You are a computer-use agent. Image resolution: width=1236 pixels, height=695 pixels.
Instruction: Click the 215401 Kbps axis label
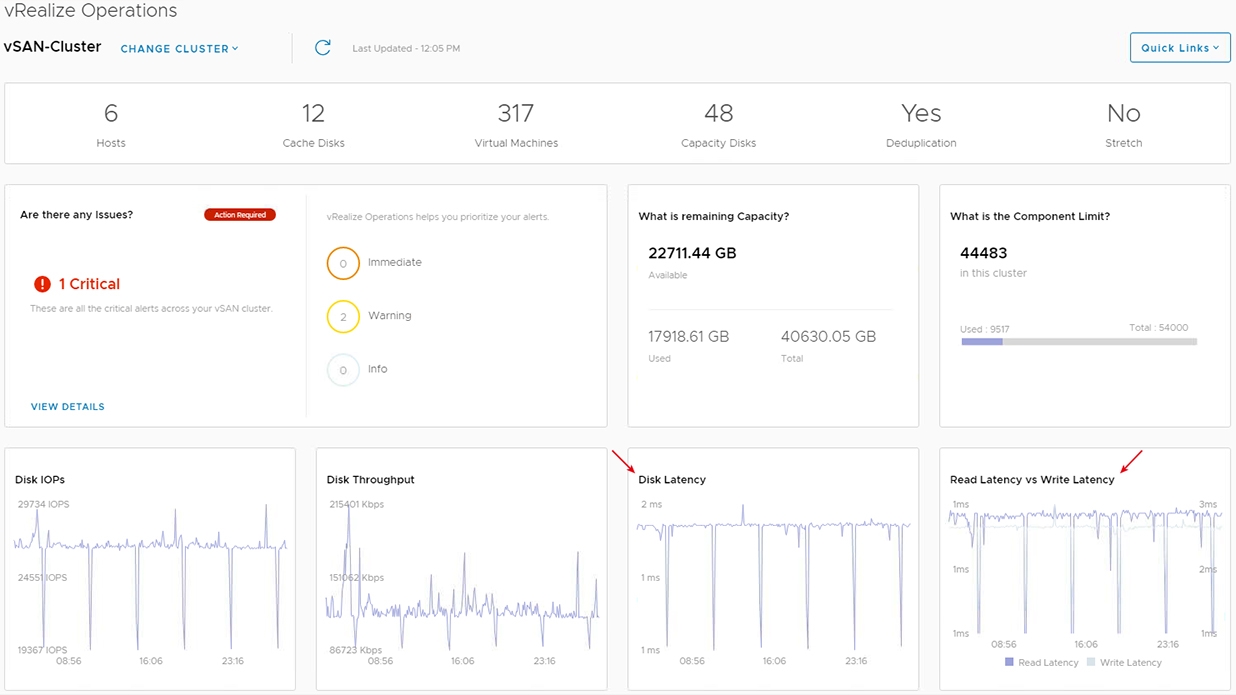[357, 505]
